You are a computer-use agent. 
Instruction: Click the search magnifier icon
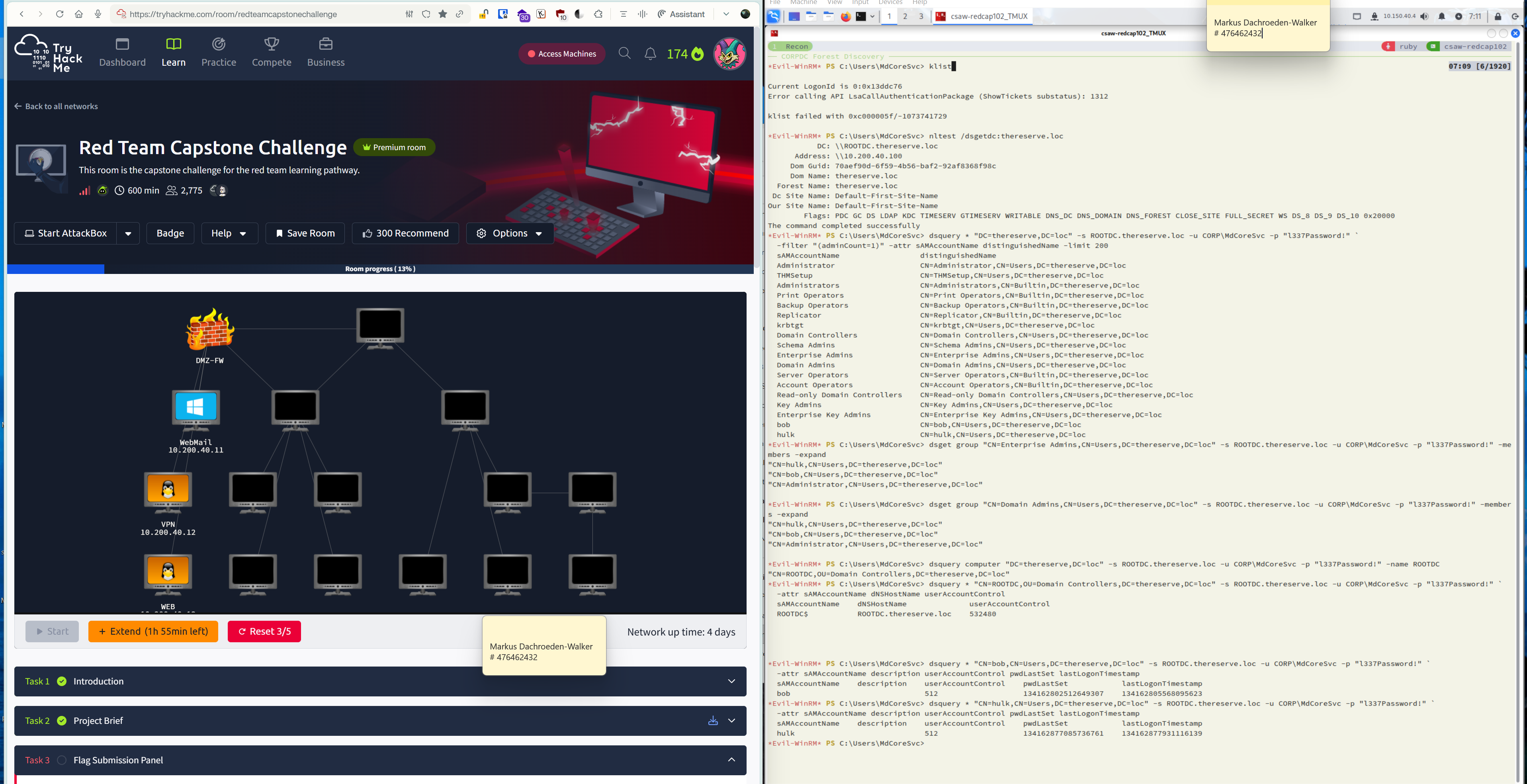[624, 53]
